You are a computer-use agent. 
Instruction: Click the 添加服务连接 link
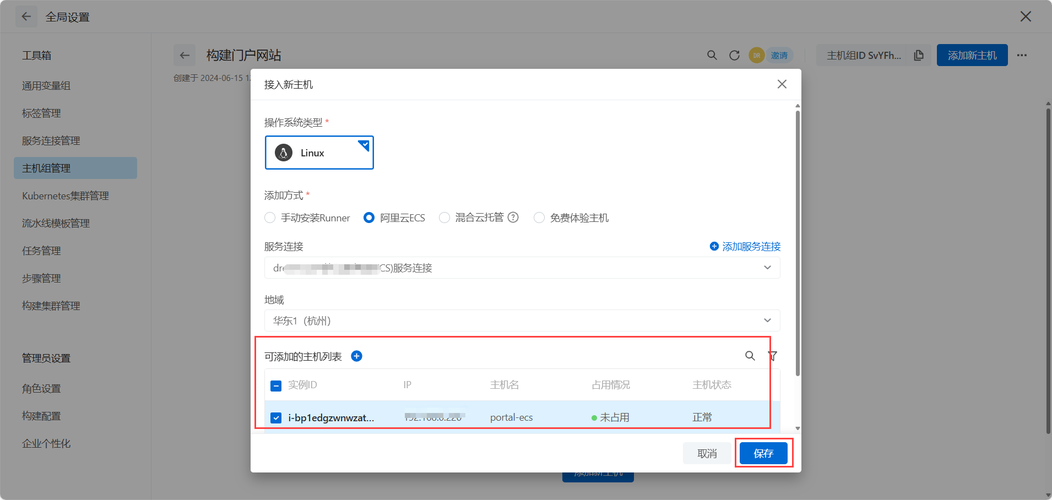tap(745, 246)
